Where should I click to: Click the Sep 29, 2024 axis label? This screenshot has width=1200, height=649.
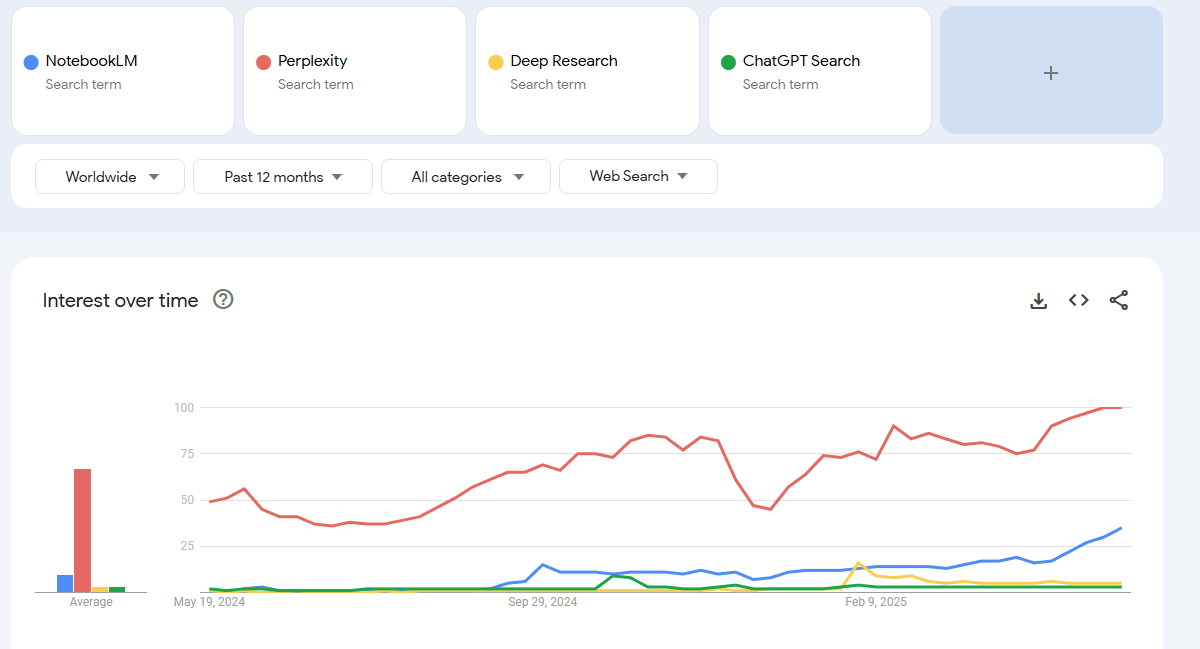click(543, 602)
